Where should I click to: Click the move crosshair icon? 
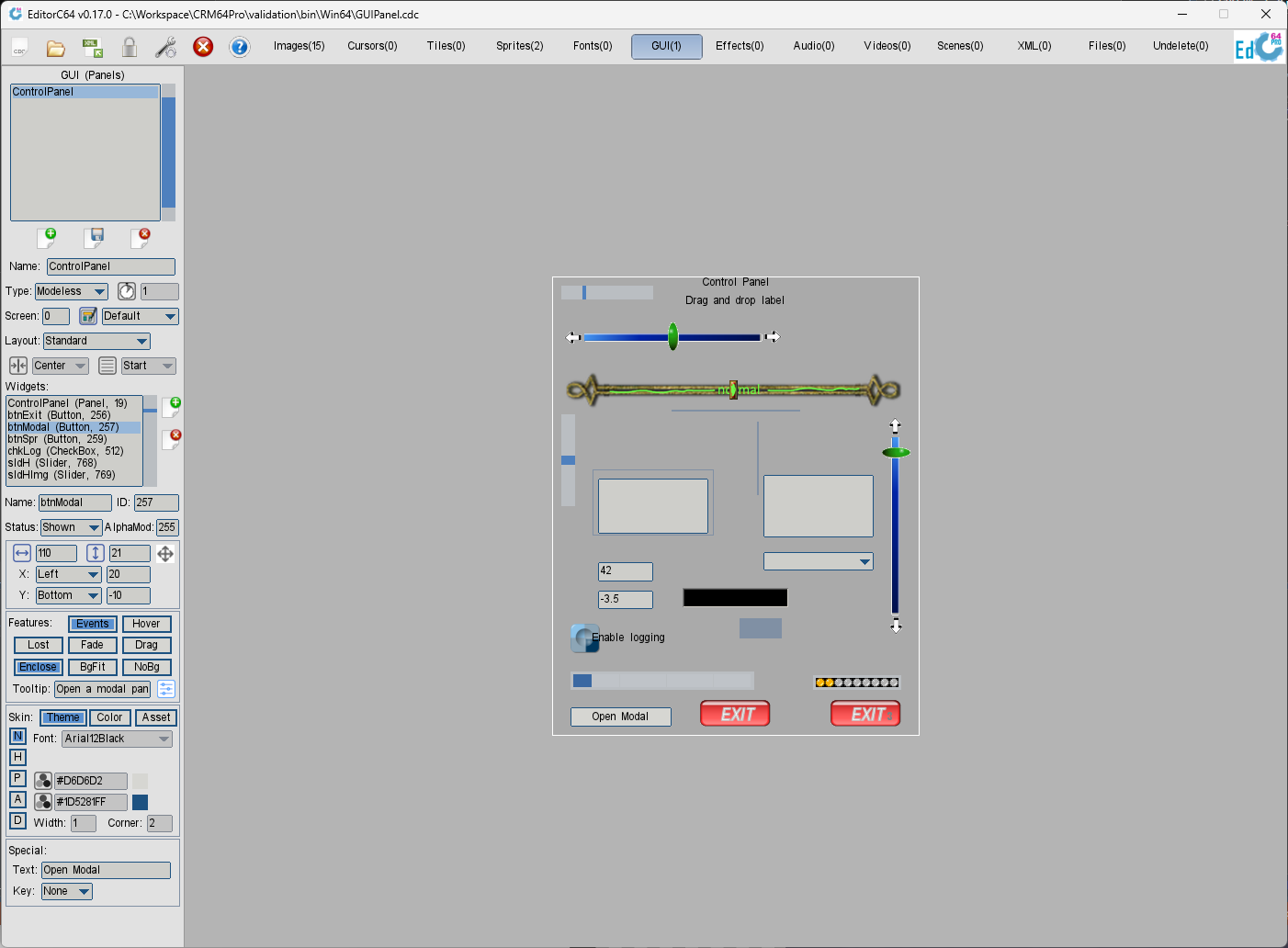click(x=165, y=553)
